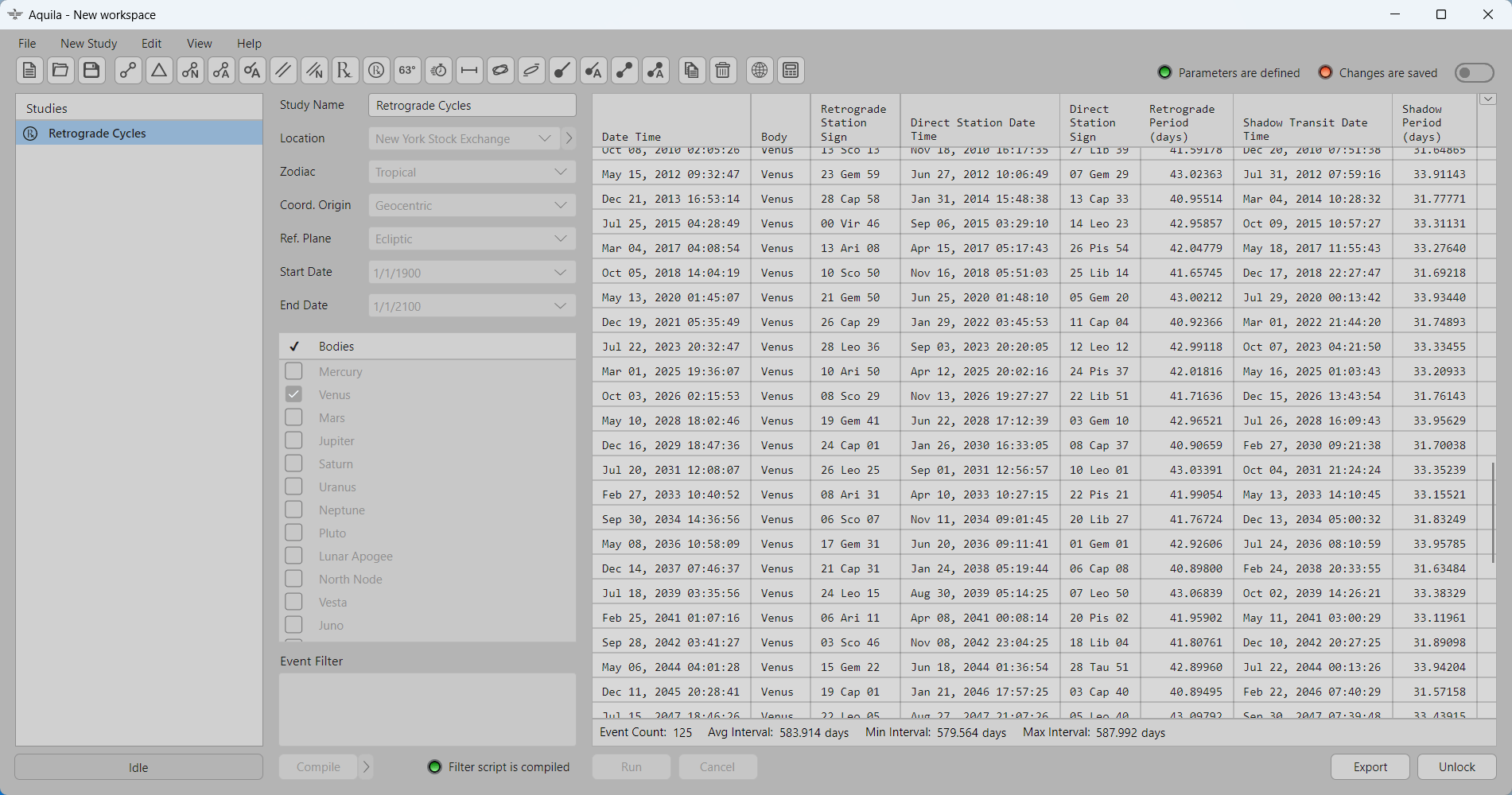1512x795 pixels.
Task: Select the connected nodes with A icon
Action: [x=221, y=71]
